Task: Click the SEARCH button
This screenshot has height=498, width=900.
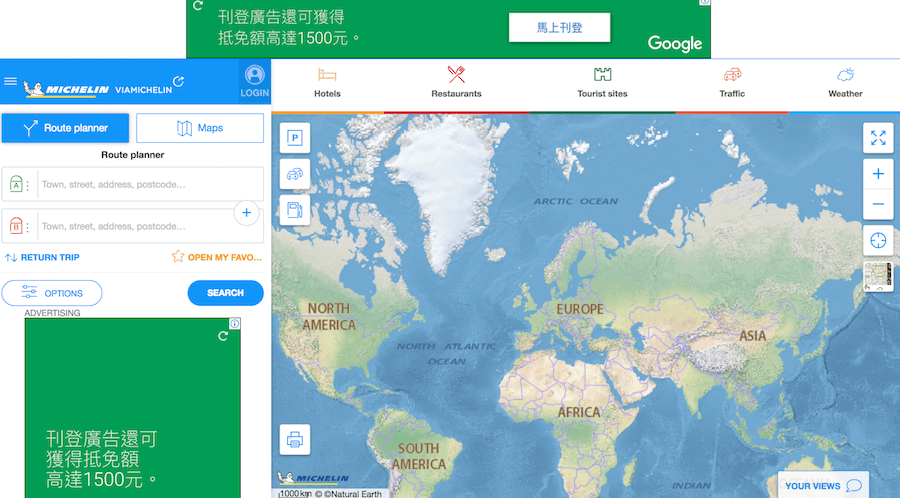Action: point(226,293)
